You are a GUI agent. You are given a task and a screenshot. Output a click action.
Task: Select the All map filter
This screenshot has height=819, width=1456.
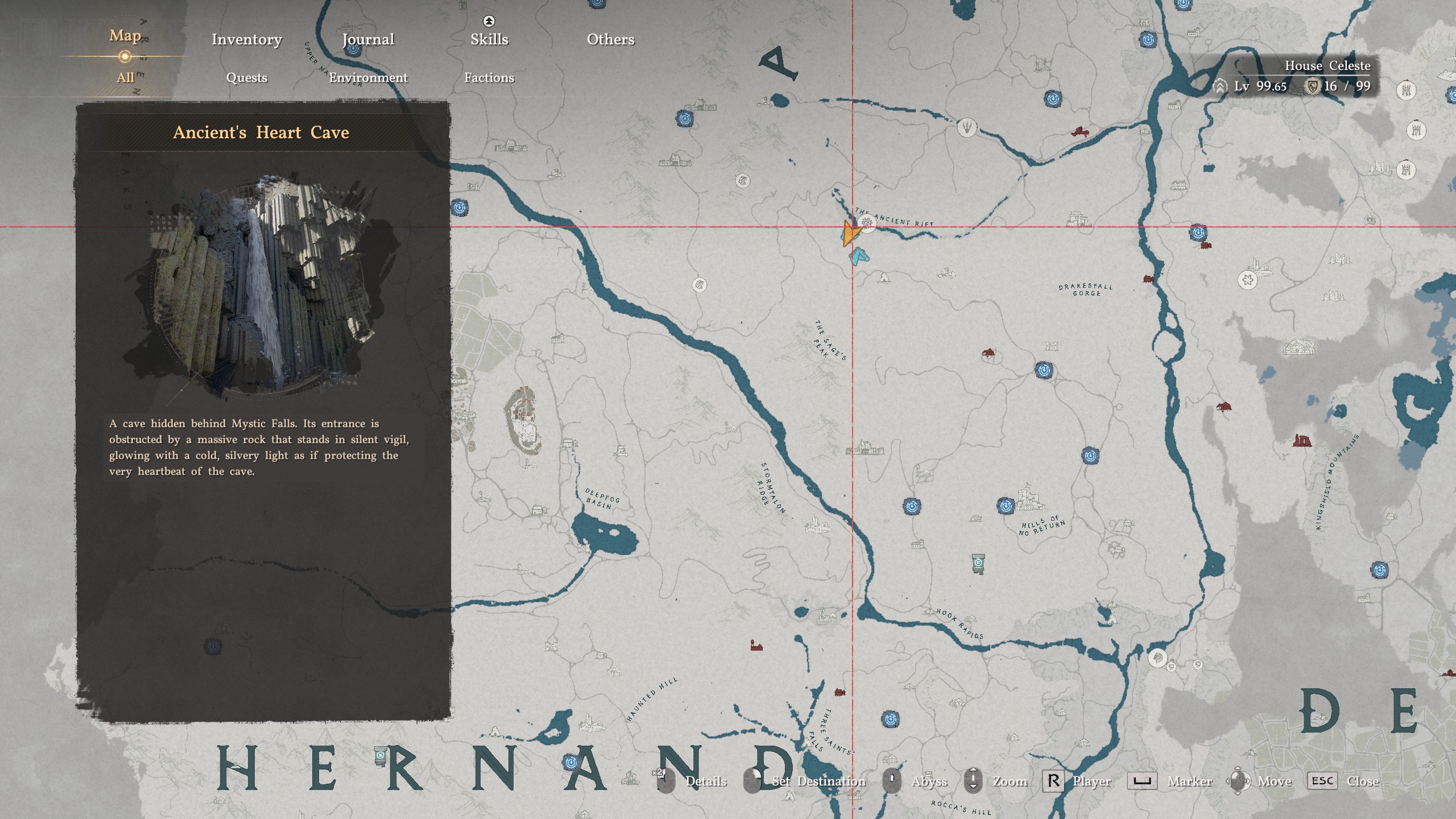point(125,77)
